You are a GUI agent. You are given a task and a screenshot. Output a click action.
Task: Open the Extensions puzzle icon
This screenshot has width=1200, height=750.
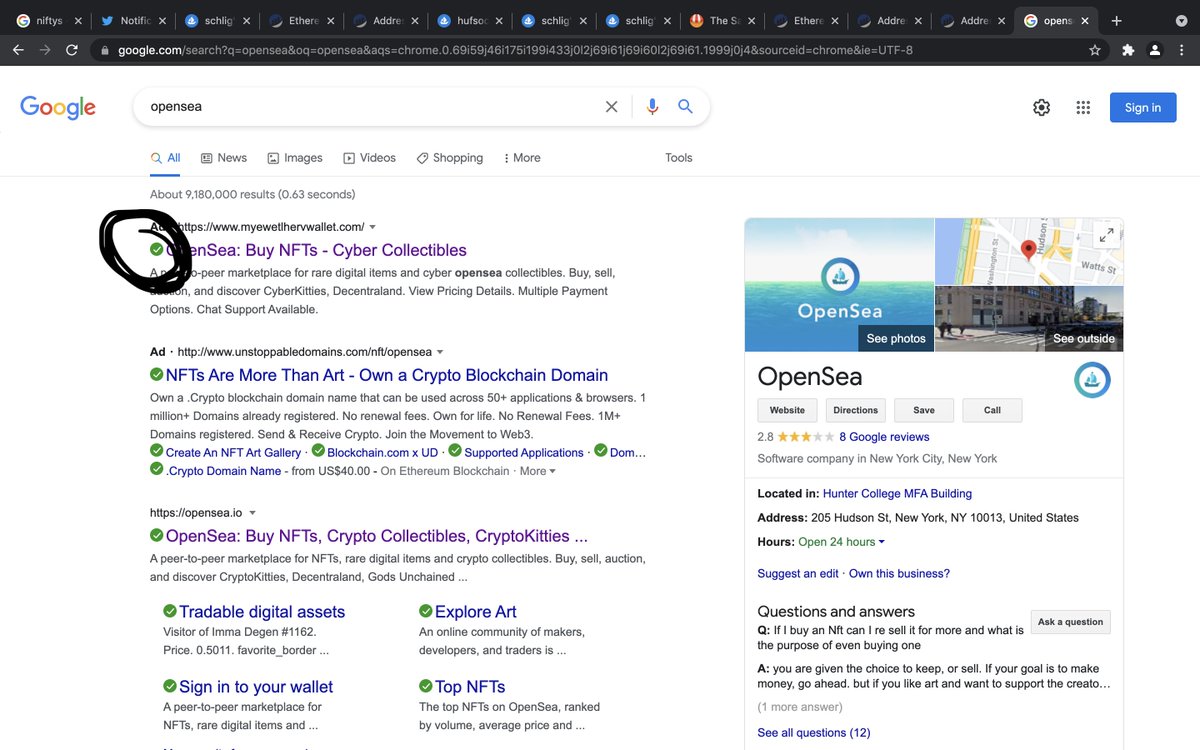[1129, 50]
